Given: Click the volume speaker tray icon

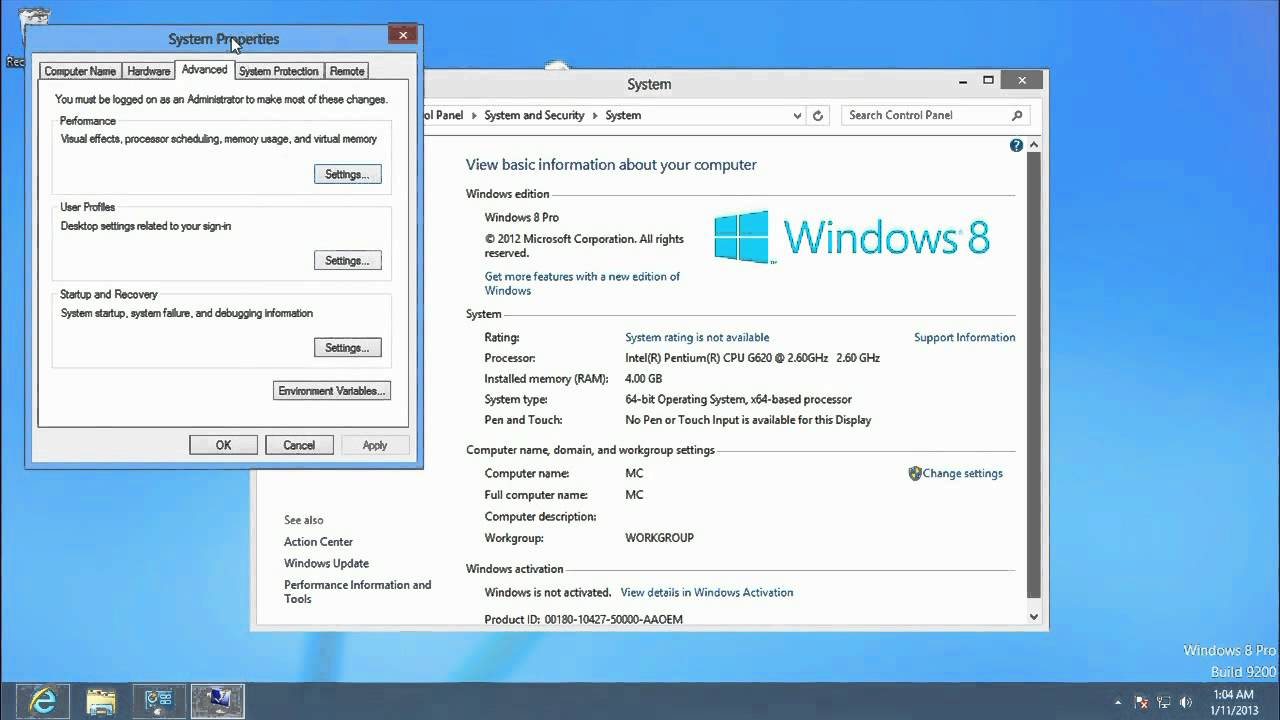Looking at the screenshot, I should [x=1187, y=701].
